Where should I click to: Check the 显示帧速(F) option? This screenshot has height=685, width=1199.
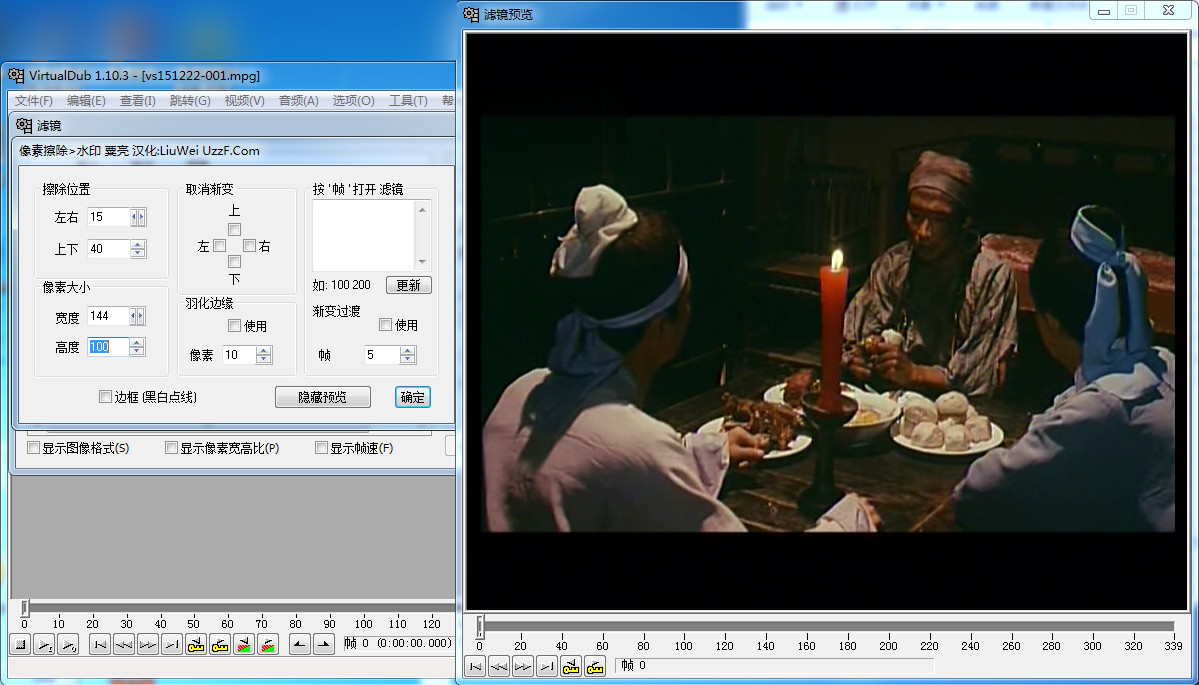click(321, 448)
